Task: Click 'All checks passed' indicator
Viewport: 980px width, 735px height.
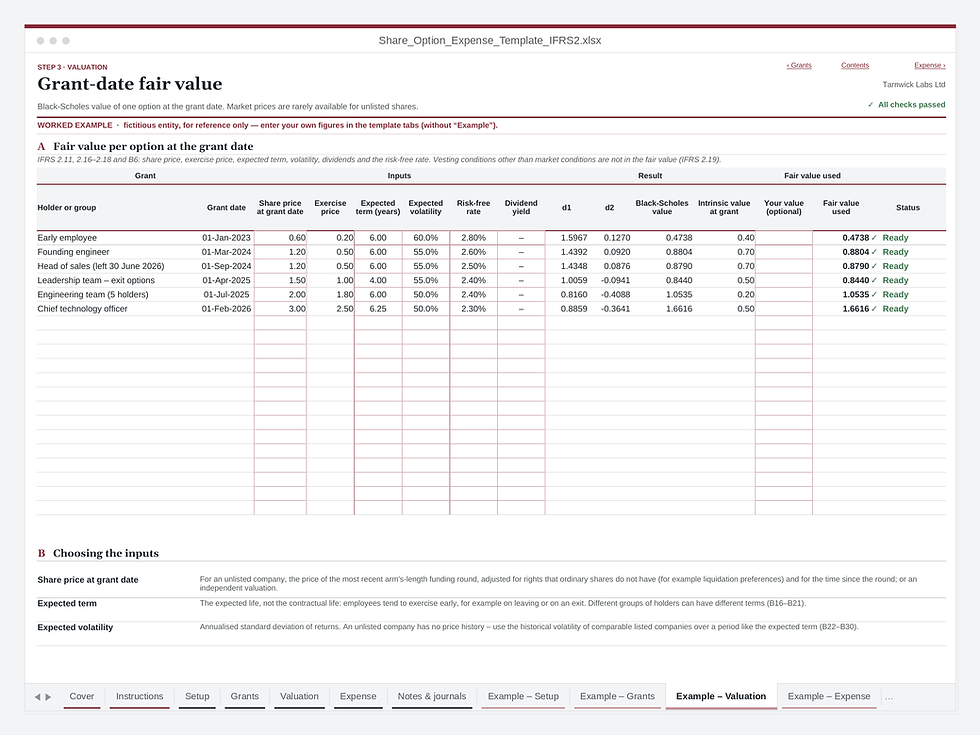Action: pyautogui.click(x=906, y=104)
